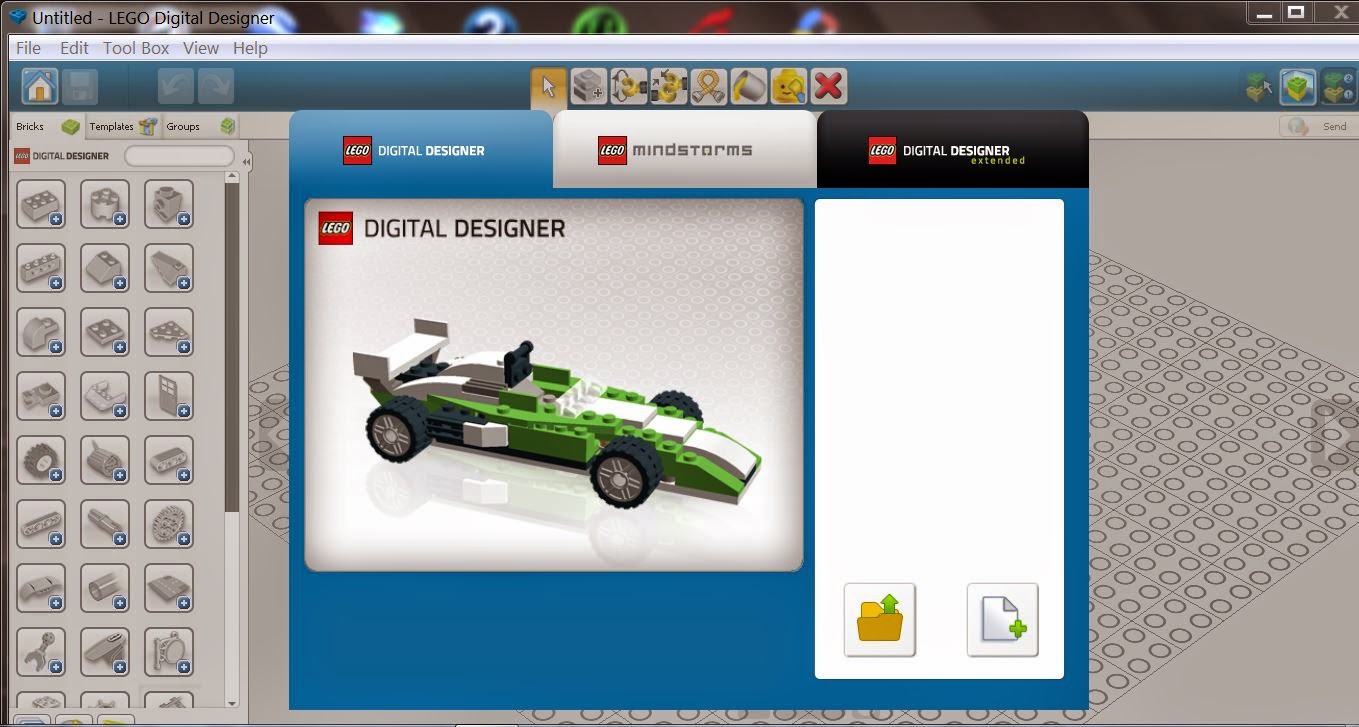Image resolution: width=1359 pixels, height=727 pixels.
Task: Collapse the brick palette panel
Action: [246, 162]
